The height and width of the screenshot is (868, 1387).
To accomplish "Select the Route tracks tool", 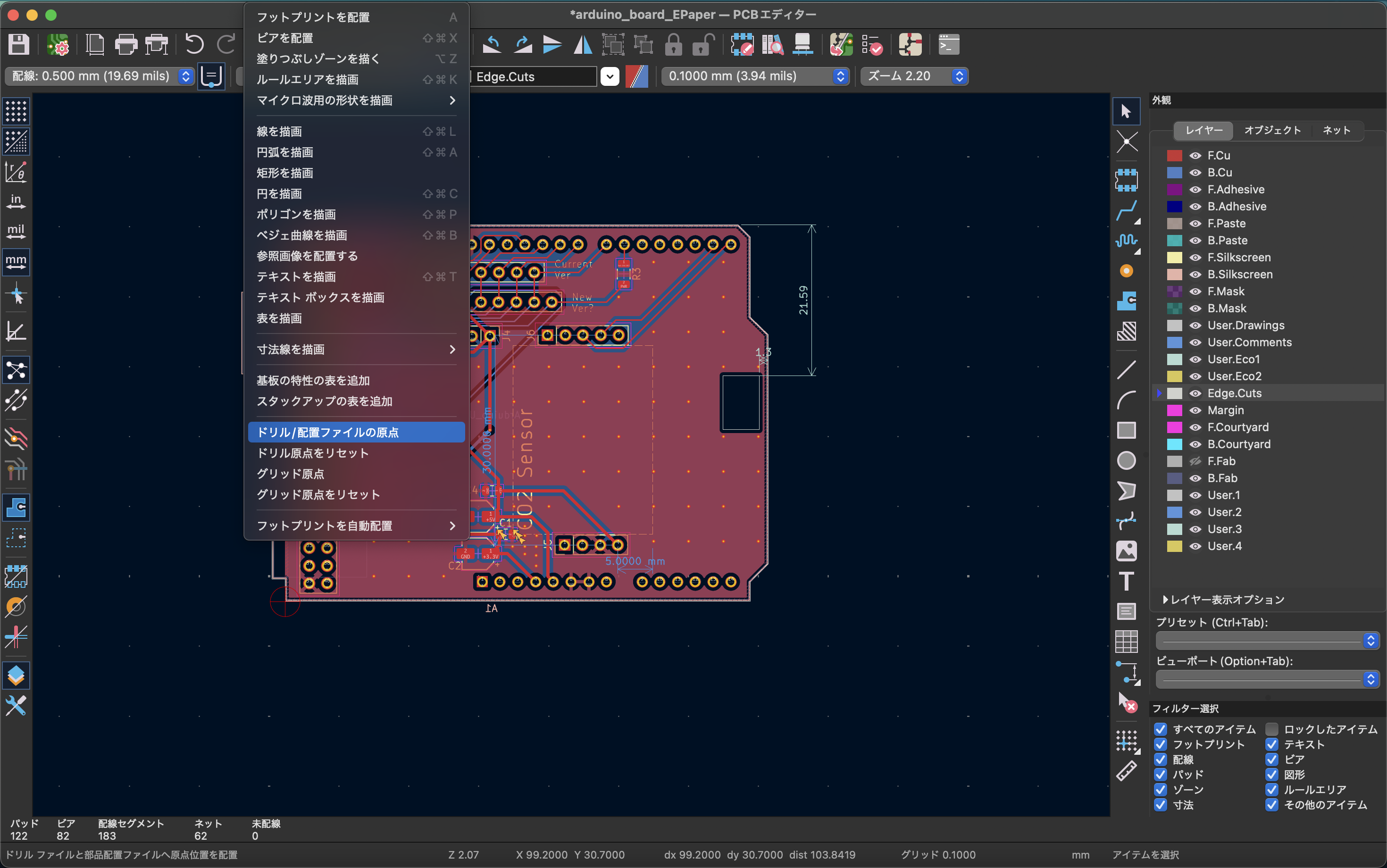I will tap(1126, 211).
